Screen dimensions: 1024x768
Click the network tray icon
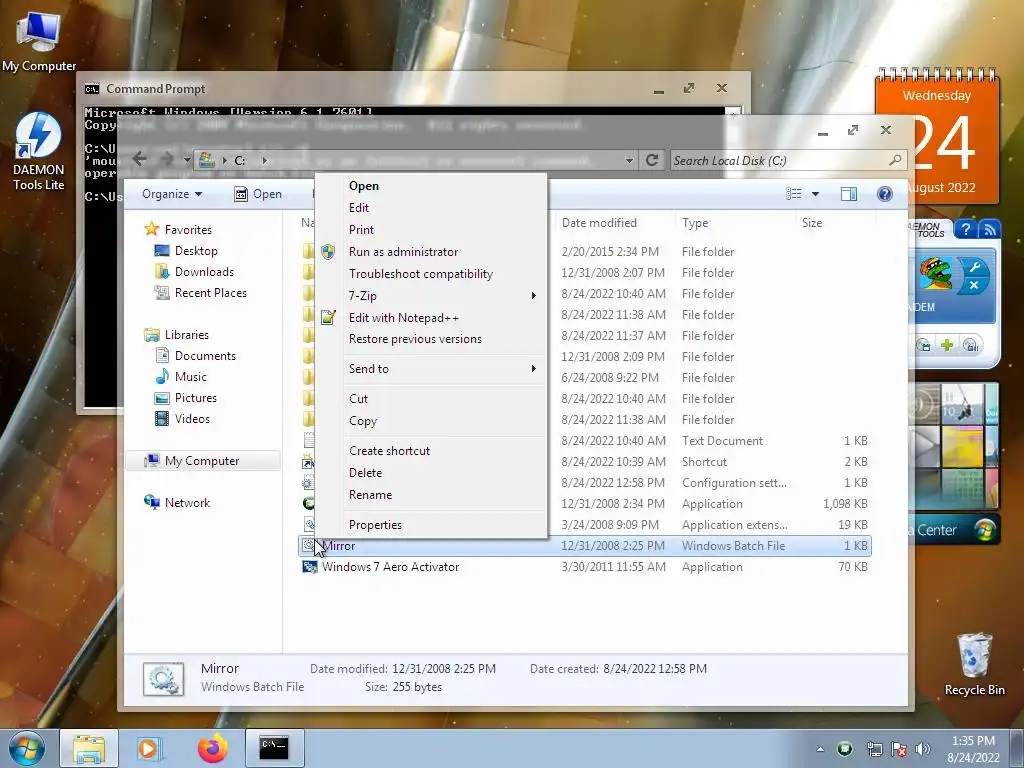874,749
